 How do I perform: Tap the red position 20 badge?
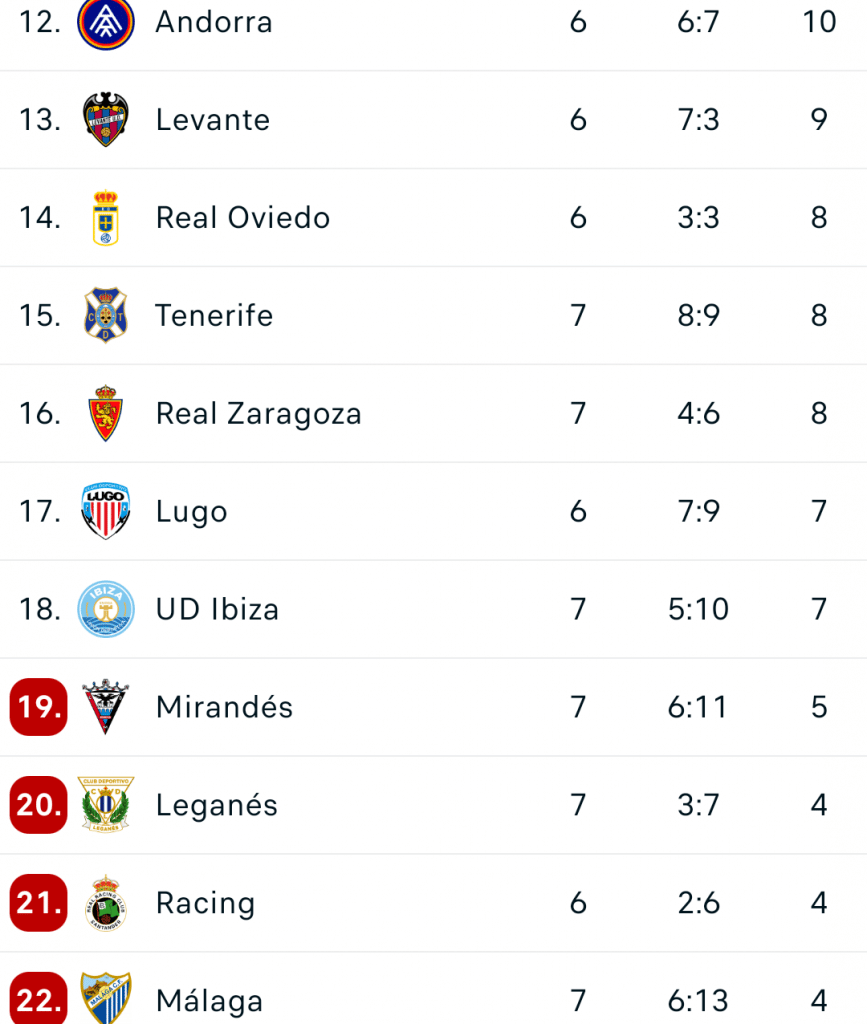pos(39,805)
